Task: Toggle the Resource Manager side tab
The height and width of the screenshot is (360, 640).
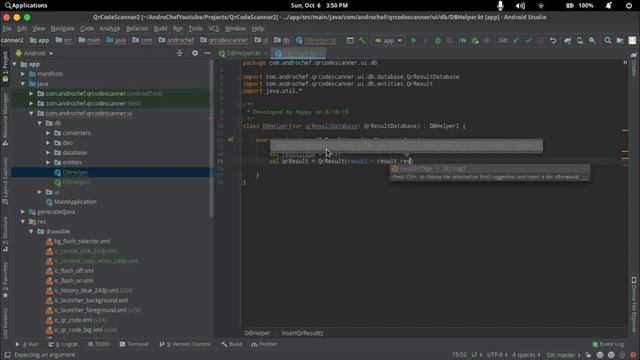Action: pyautogui.click(x=5, y=119)
